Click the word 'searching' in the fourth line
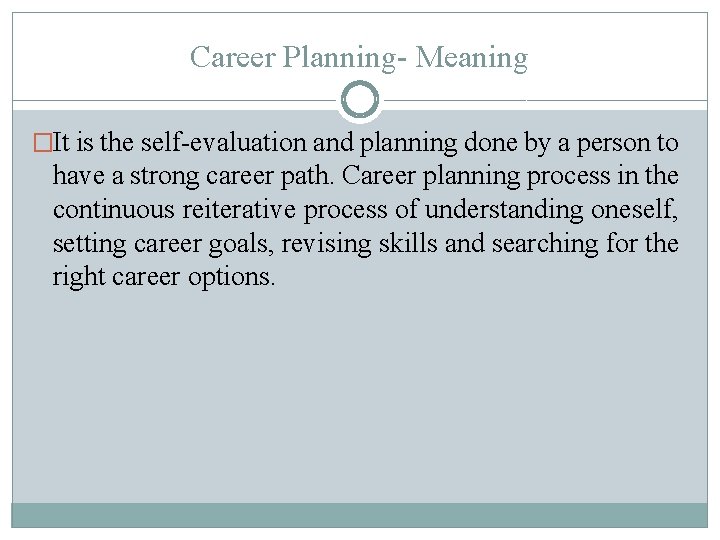This screenshot has height=540, width=720. [x=545, y=243]
